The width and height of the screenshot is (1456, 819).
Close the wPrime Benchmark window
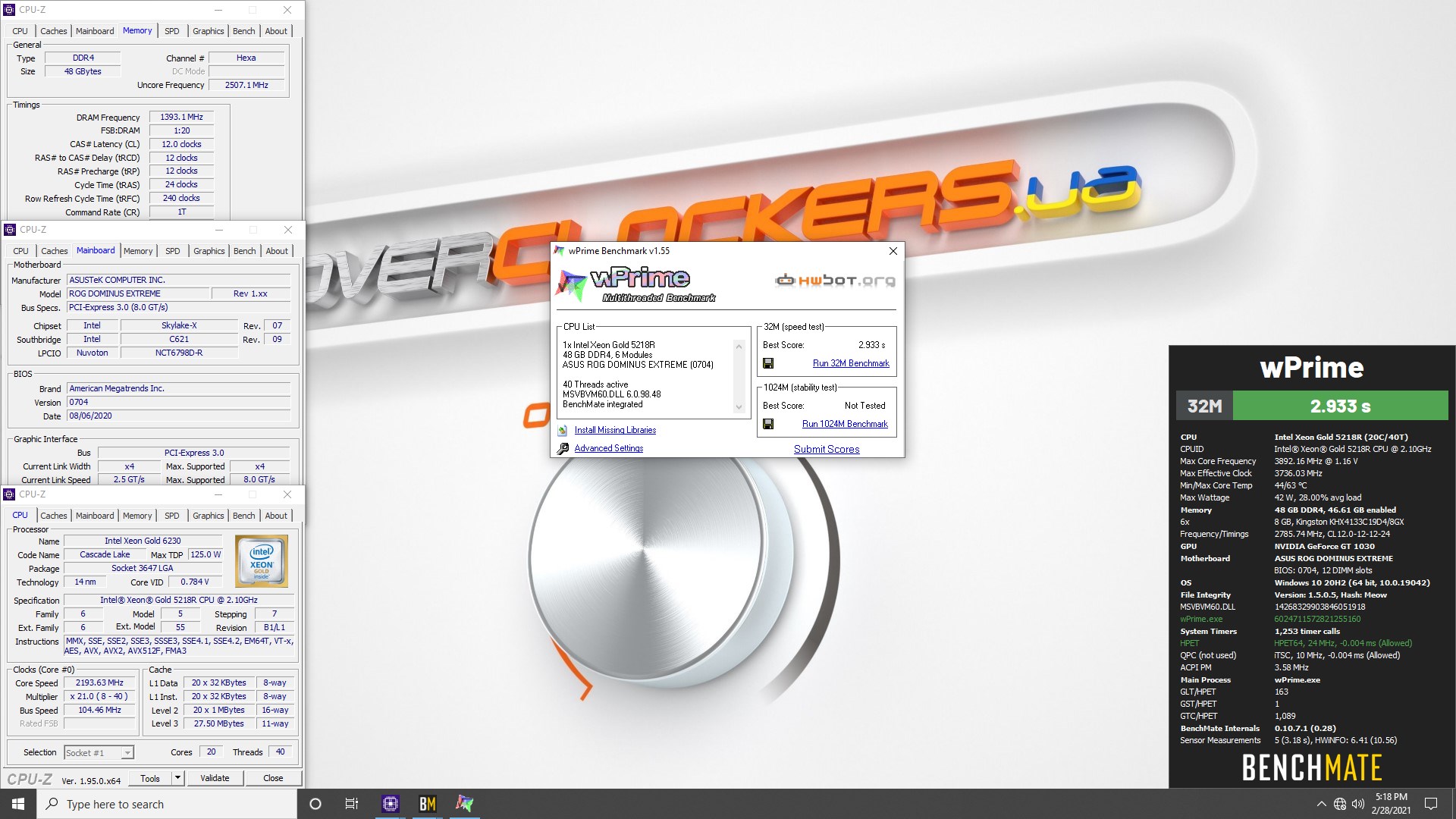(x=893, y=251)
